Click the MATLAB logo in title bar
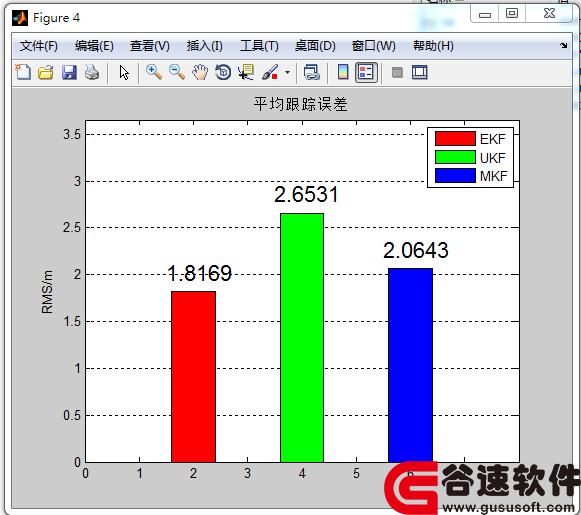 point(20,18)
